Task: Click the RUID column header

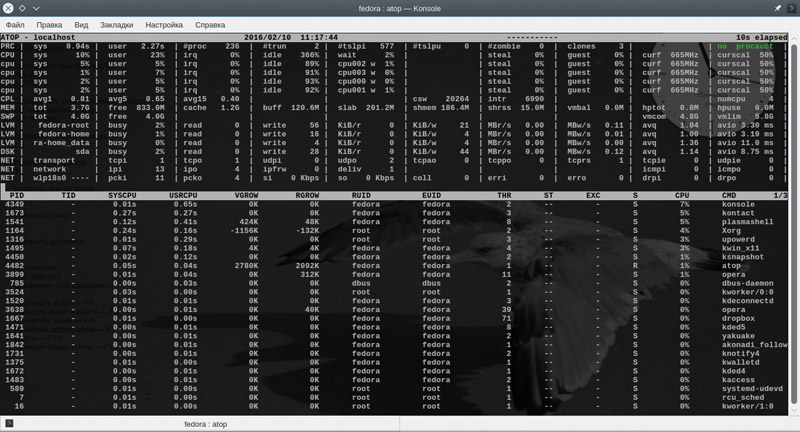Action: (361, 195)
